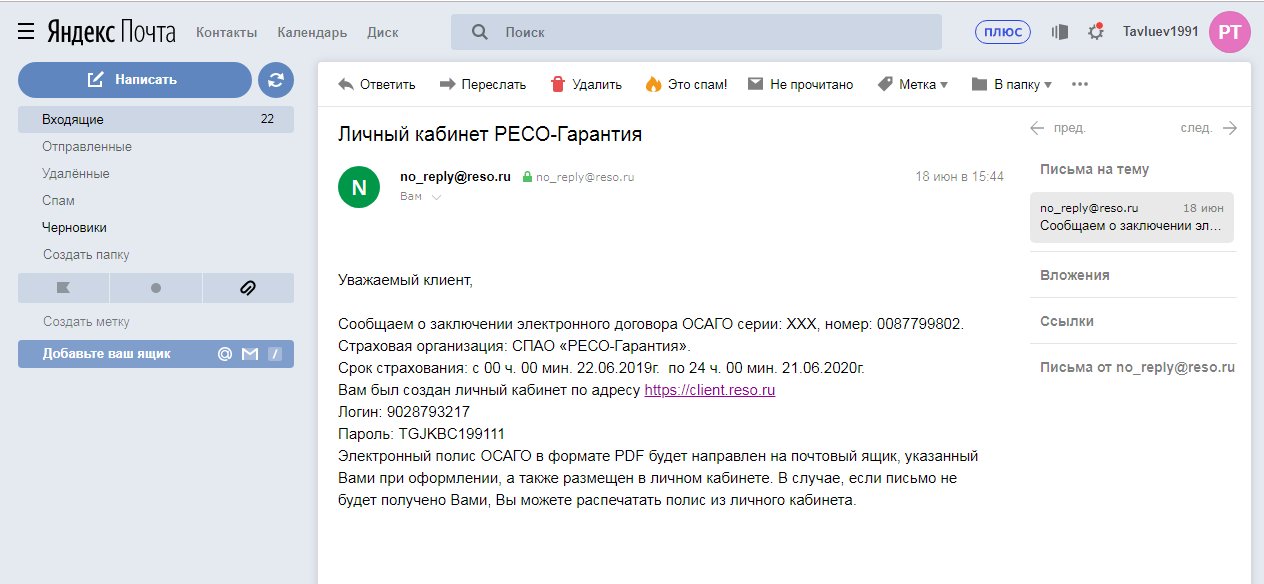Click Ответить reply button
The image size is (1264, 584).
pyautogui.click(x=377, y=84)
